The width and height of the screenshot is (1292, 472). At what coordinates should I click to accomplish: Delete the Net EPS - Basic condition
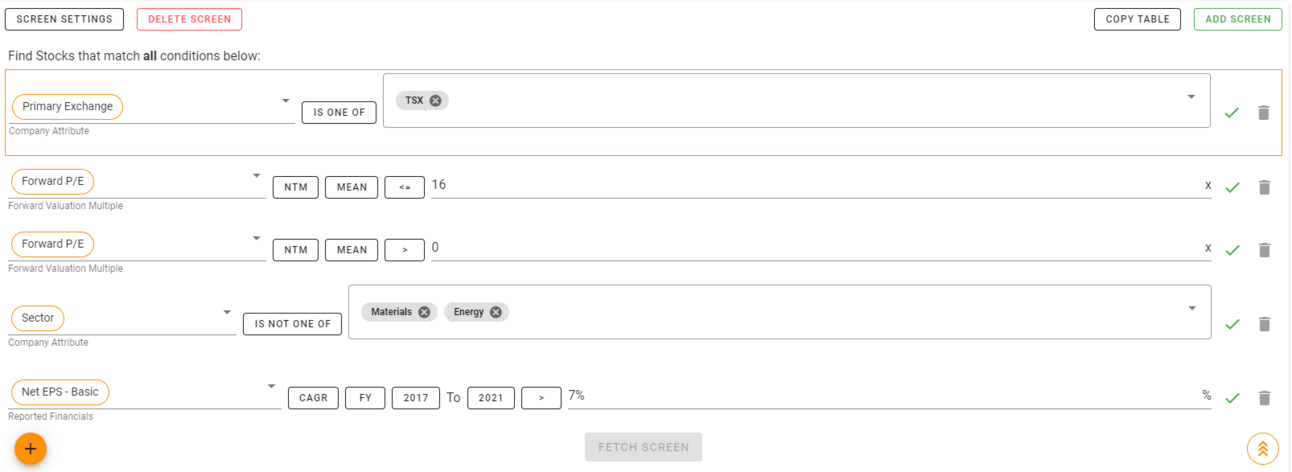[x=1264, y=398]
